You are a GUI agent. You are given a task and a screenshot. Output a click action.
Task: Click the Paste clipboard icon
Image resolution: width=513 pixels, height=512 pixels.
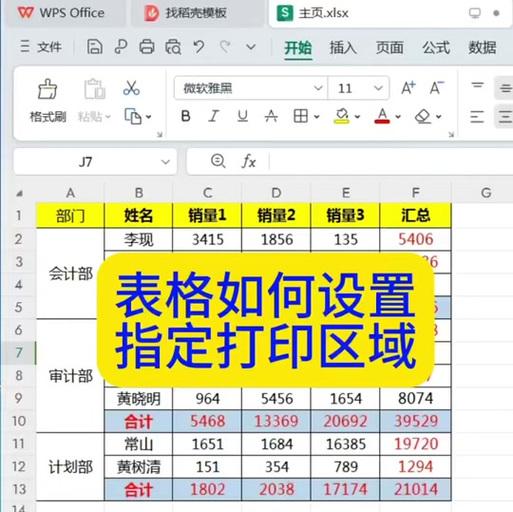95,89
